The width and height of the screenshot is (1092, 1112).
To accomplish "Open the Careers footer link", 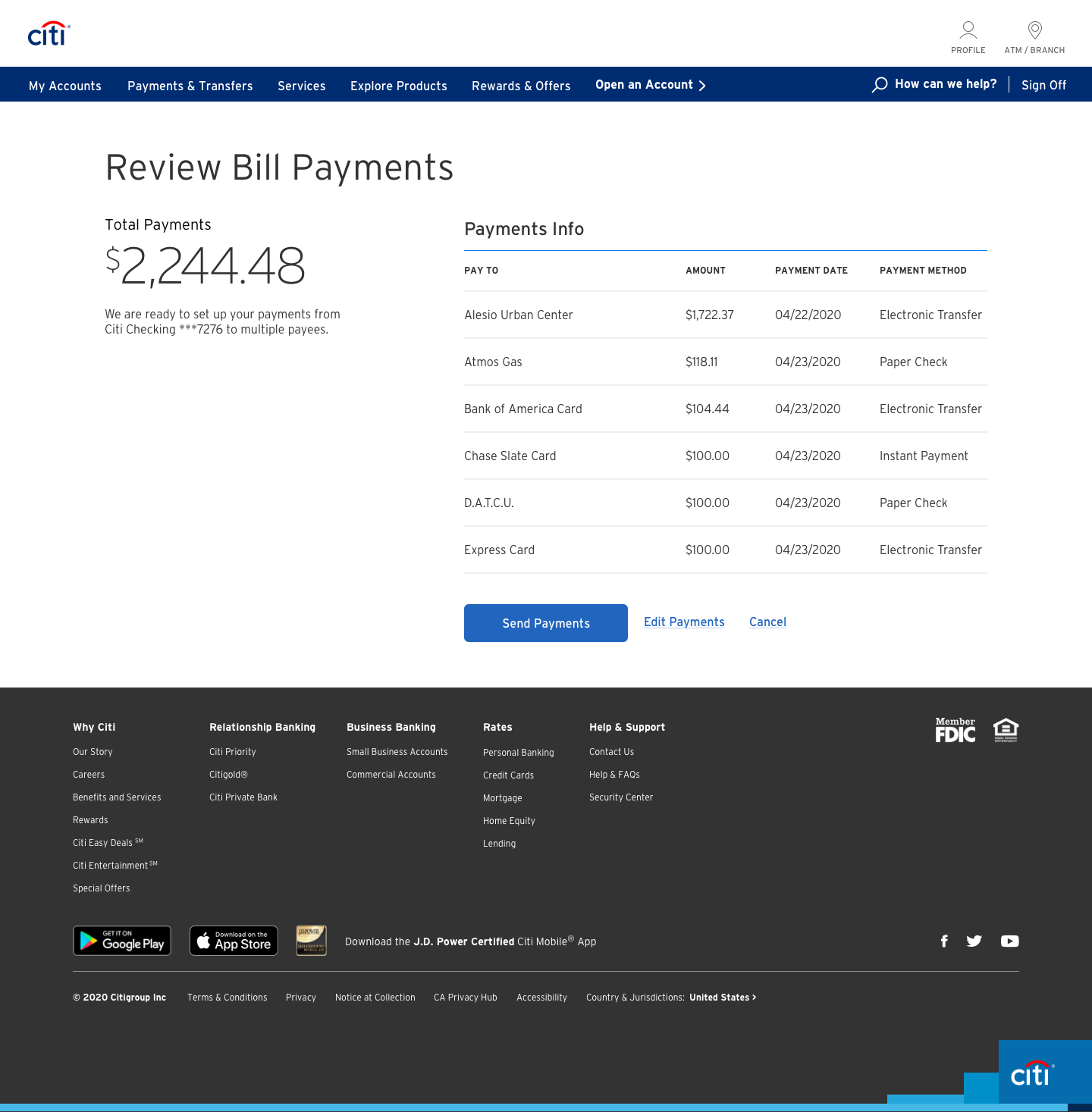I will click(x=89, y=775).
